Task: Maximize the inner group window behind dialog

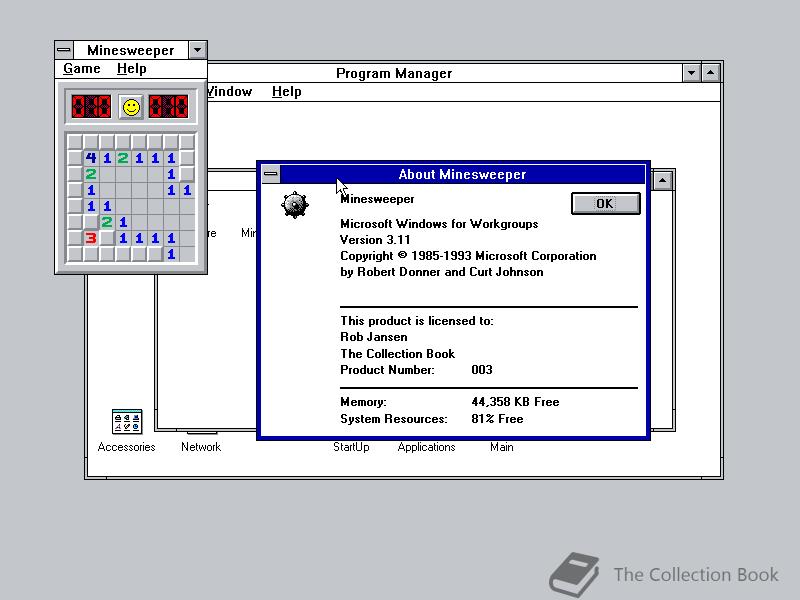Action: [662, 180]
